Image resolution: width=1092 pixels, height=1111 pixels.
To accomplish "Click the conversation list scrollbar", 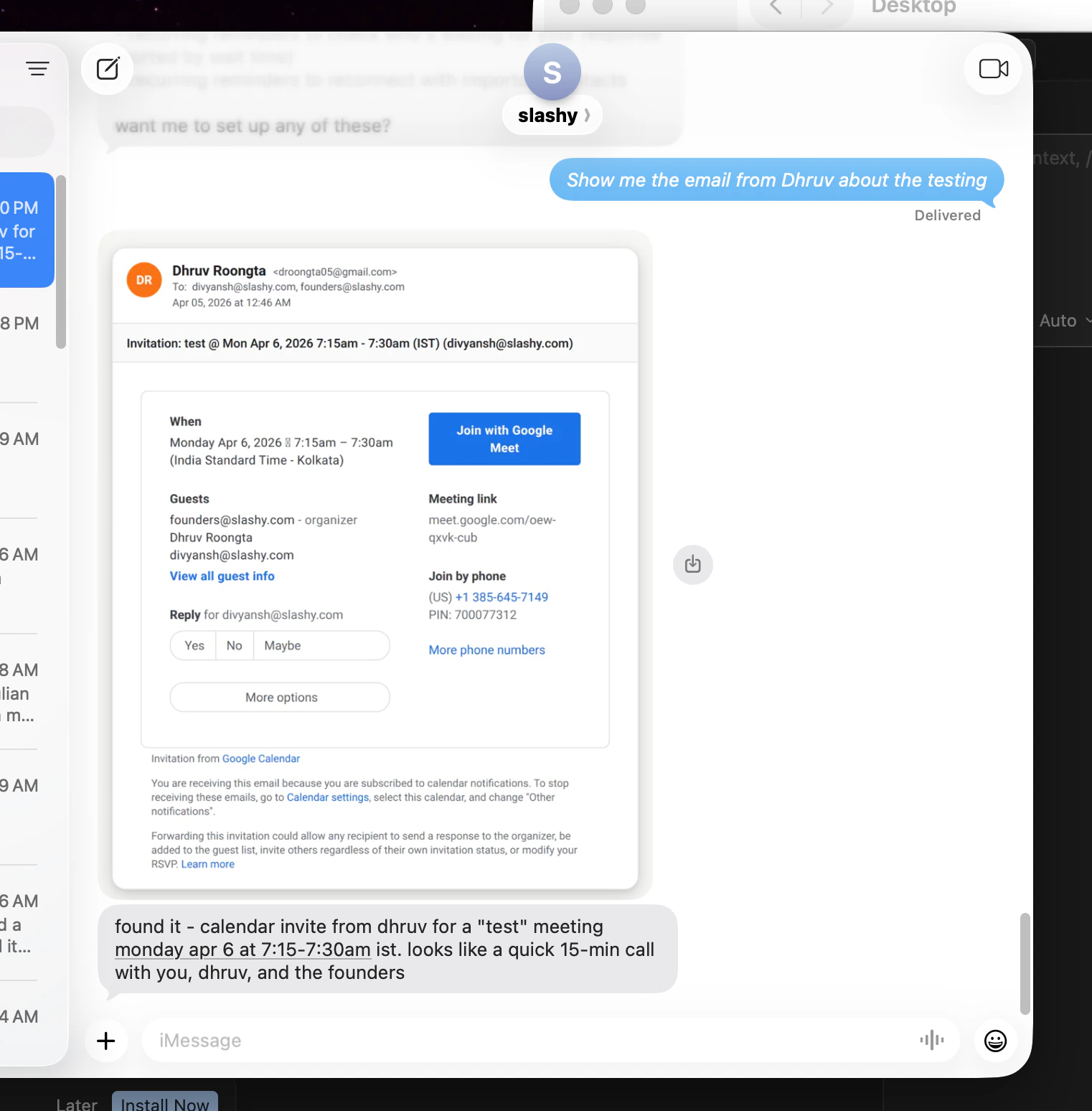I will pos(61,262).
